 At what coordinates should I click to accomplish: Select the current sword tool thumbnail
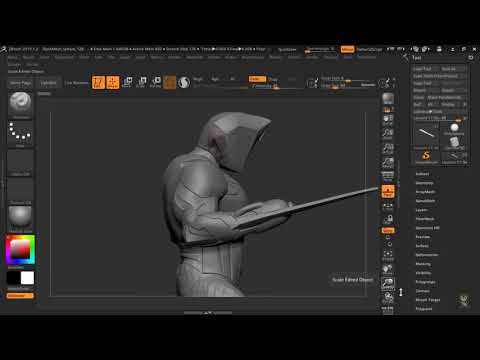[x=426, y=135]
